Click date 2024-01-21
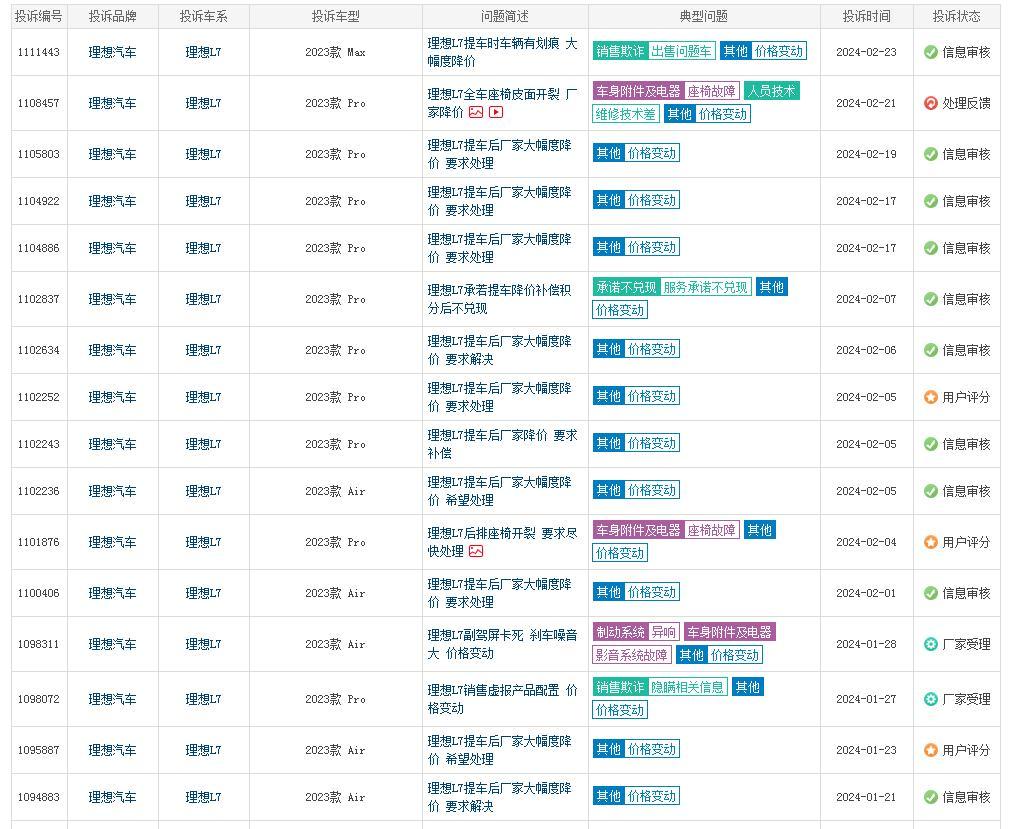Screen dimensions: 1015x829 pyautogui.click(x=866, y=797)
